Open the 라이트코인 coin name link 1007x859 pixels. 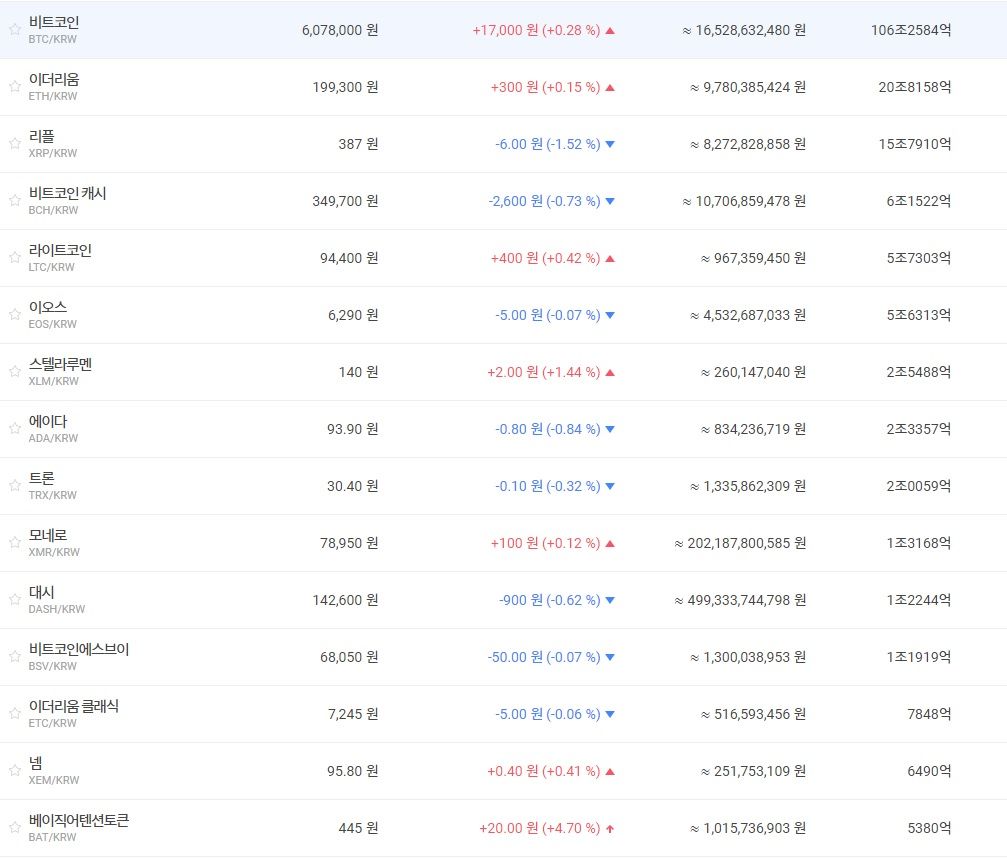(x=60, y=250)
